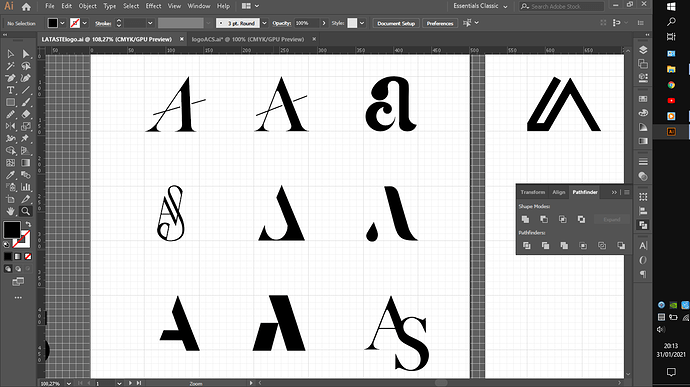
Task: Choose the Direct Selection tool
Action: click(26, 54)
